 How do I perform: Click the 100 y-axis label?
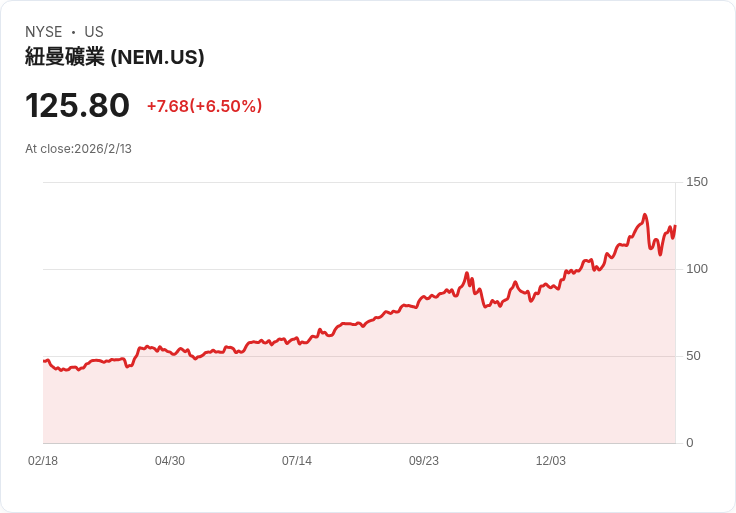(697, 269)
